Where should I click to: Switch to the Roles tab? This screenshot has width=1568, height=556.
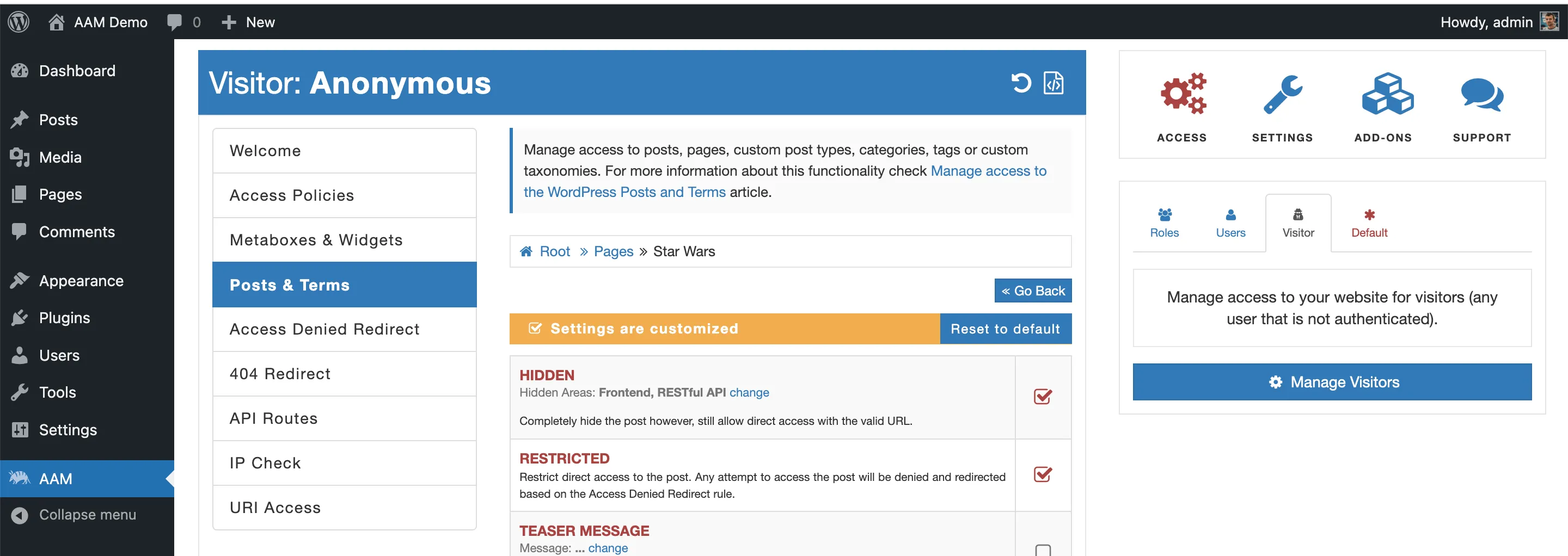pyautogui.click(x=1165, y=223)
